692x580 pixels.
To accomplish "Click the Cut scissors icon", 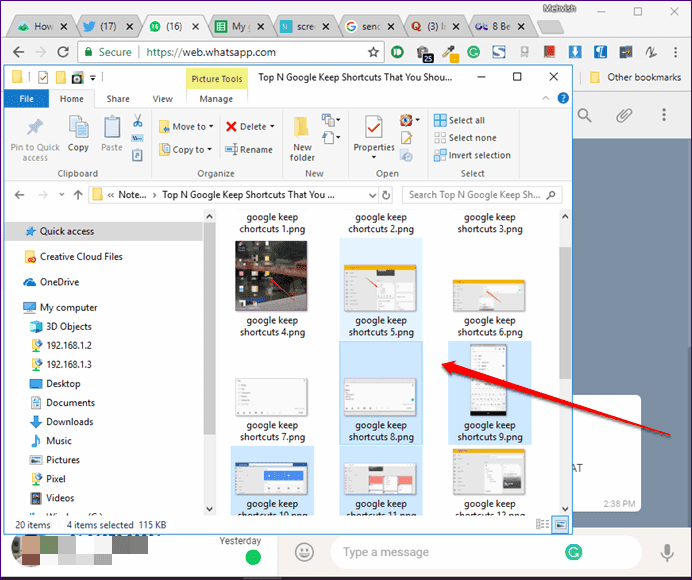I will (x=137, y=122).
